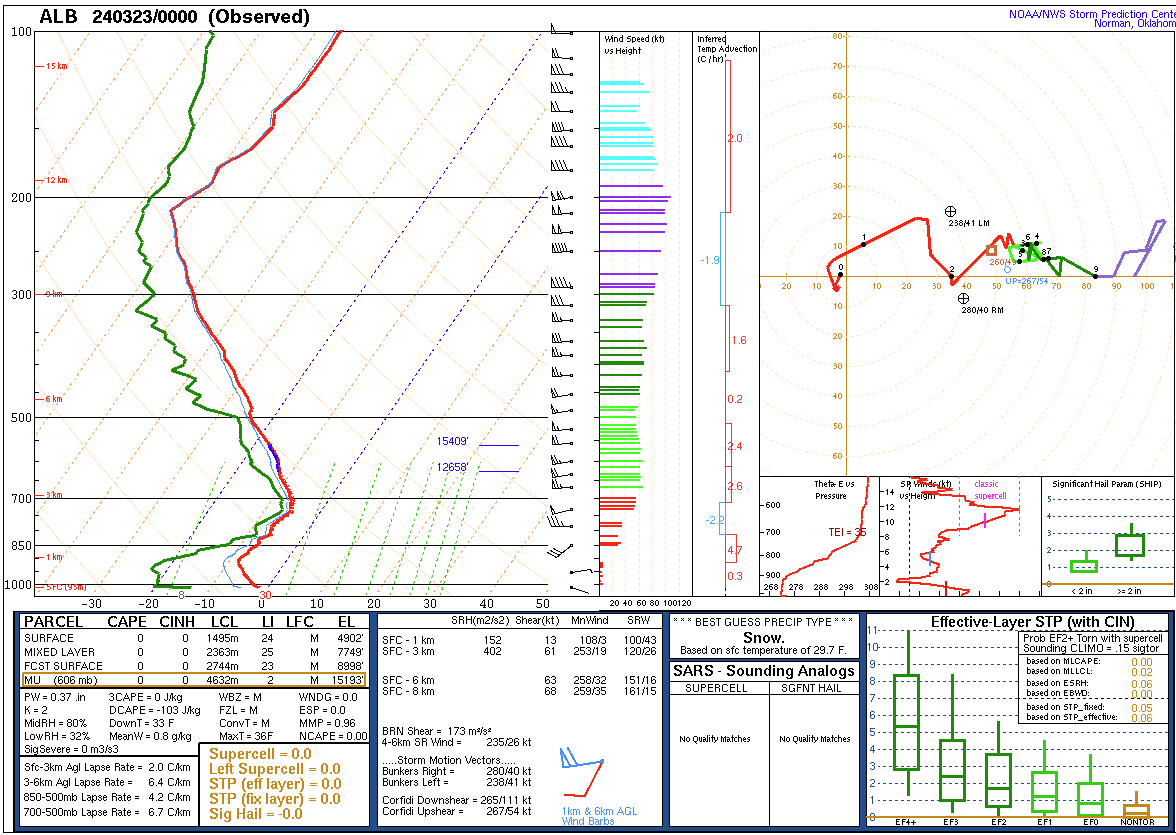Click the SGFNT HAIL analog column header
This screenshot has height=835, width=1176.
point(814,688)
